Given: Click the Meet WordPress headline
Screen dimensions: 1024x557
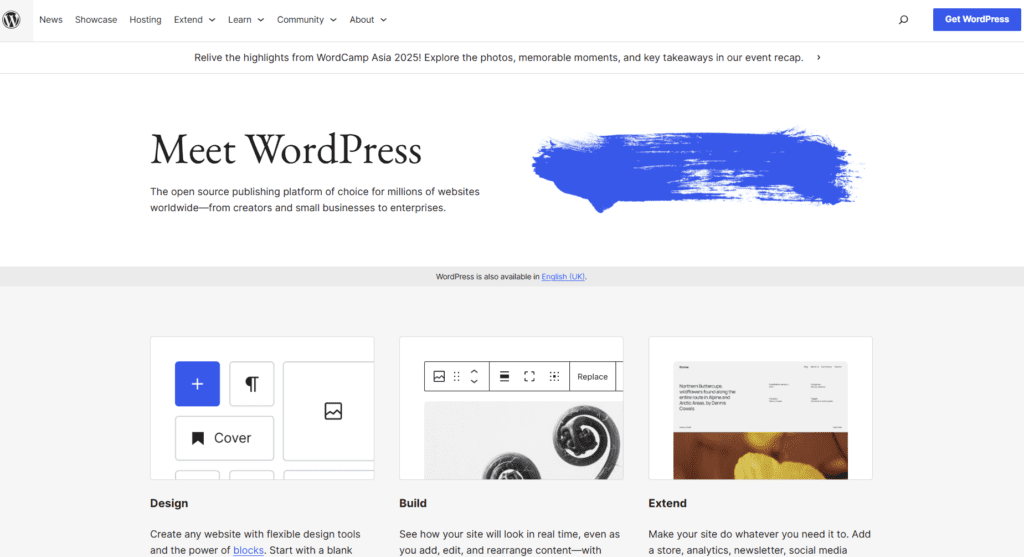Looking at the screenshot, I should (x=286, y=150).
